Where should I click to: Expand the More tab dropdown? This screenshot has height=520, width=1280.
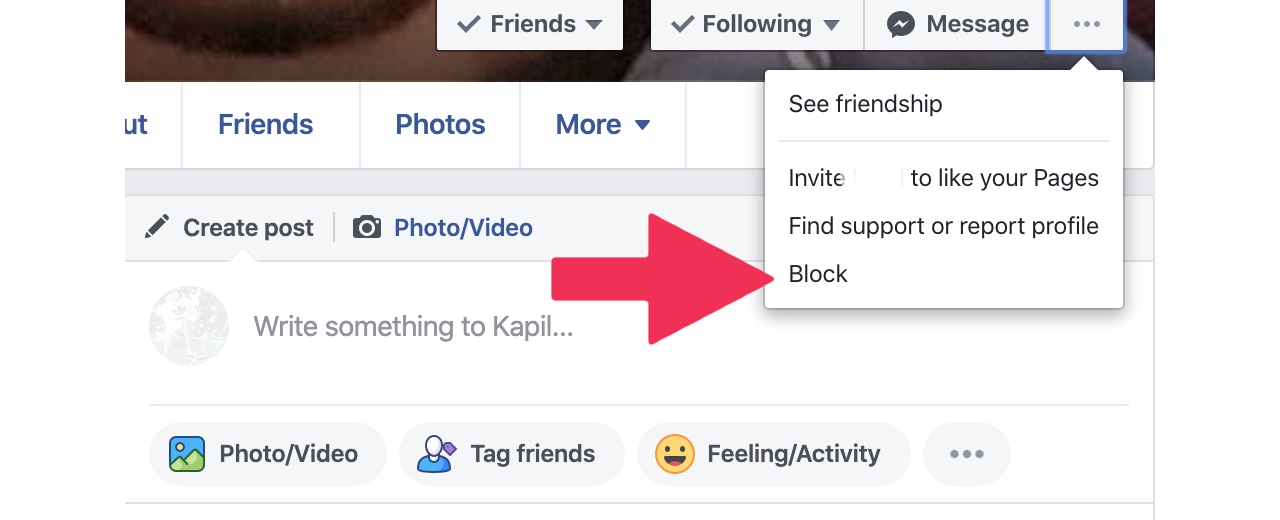(x=603, y=125)
